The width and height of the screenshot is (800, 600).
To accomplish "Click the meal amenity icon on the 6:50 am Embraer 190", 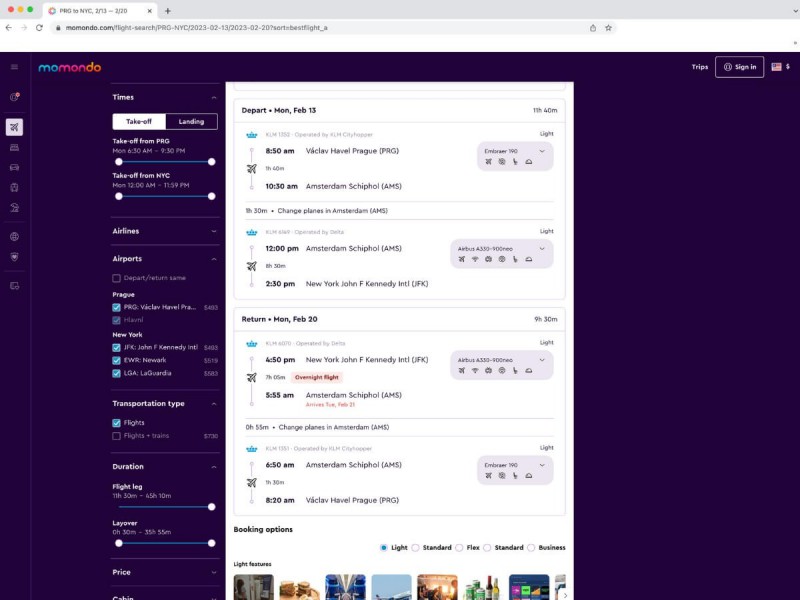I will point(529,476).
